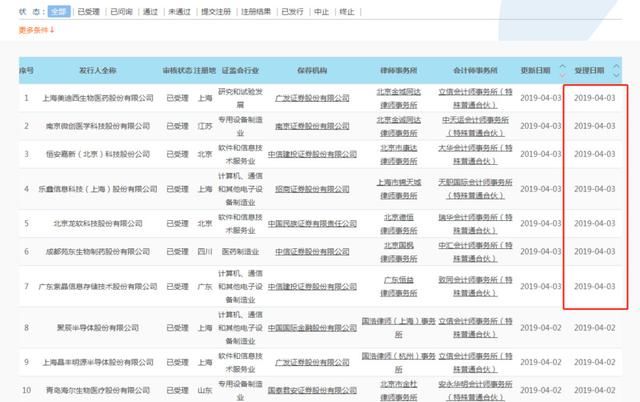Image resolution: width=640 pixels, height=402 pixels.
Task: Switch to the 通过 status filter
Action: 150,12
